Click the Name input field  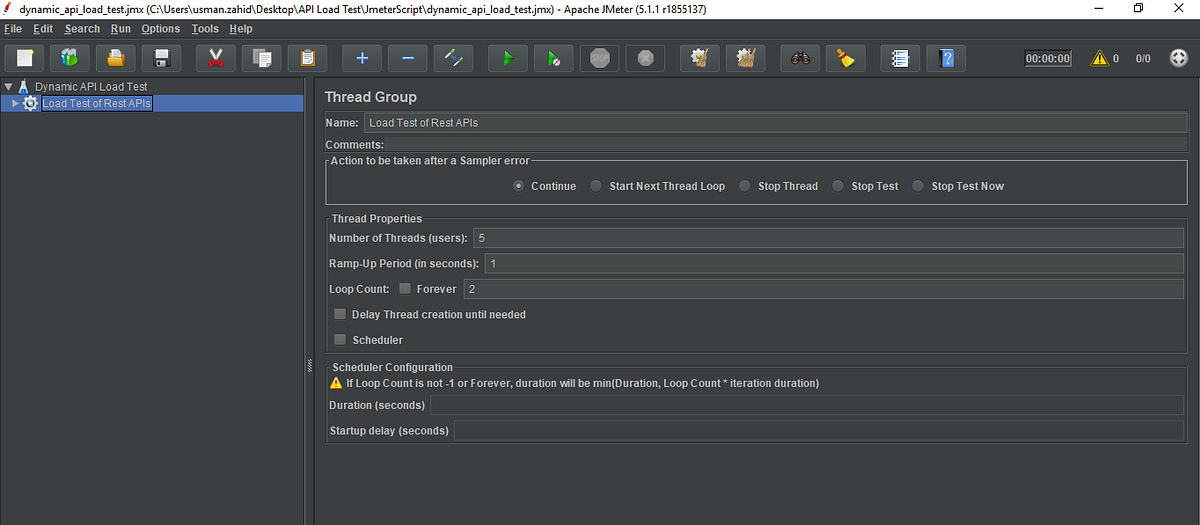[x=775, y=123]
